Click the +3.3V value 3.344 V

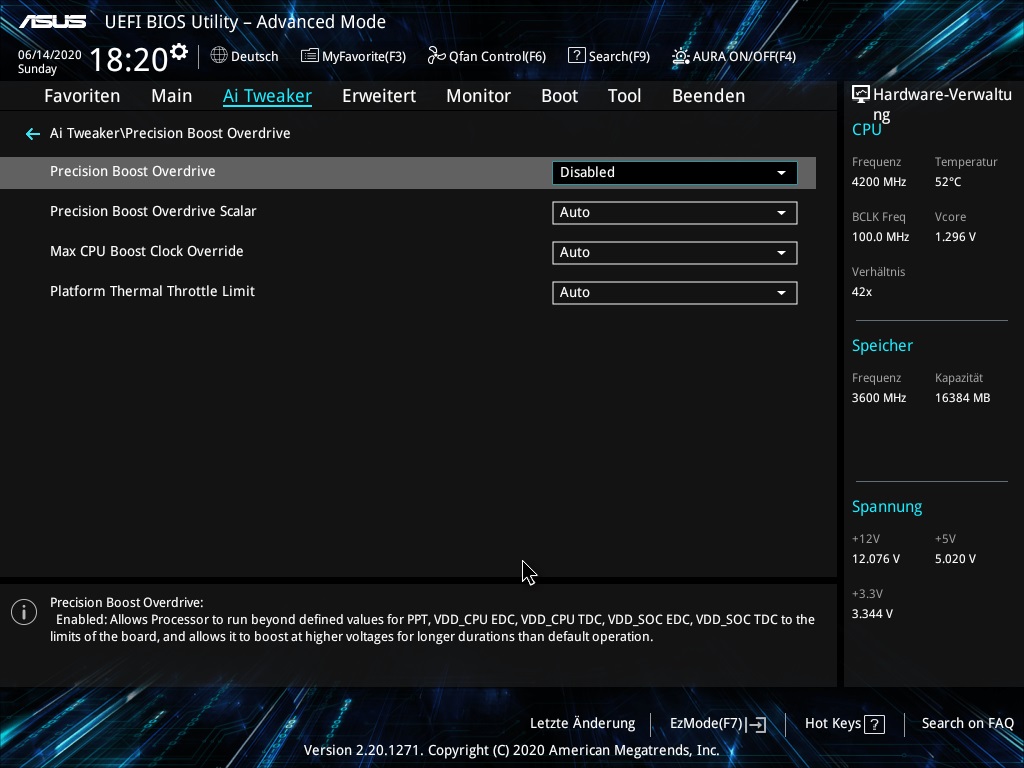(x=872, y=614)
